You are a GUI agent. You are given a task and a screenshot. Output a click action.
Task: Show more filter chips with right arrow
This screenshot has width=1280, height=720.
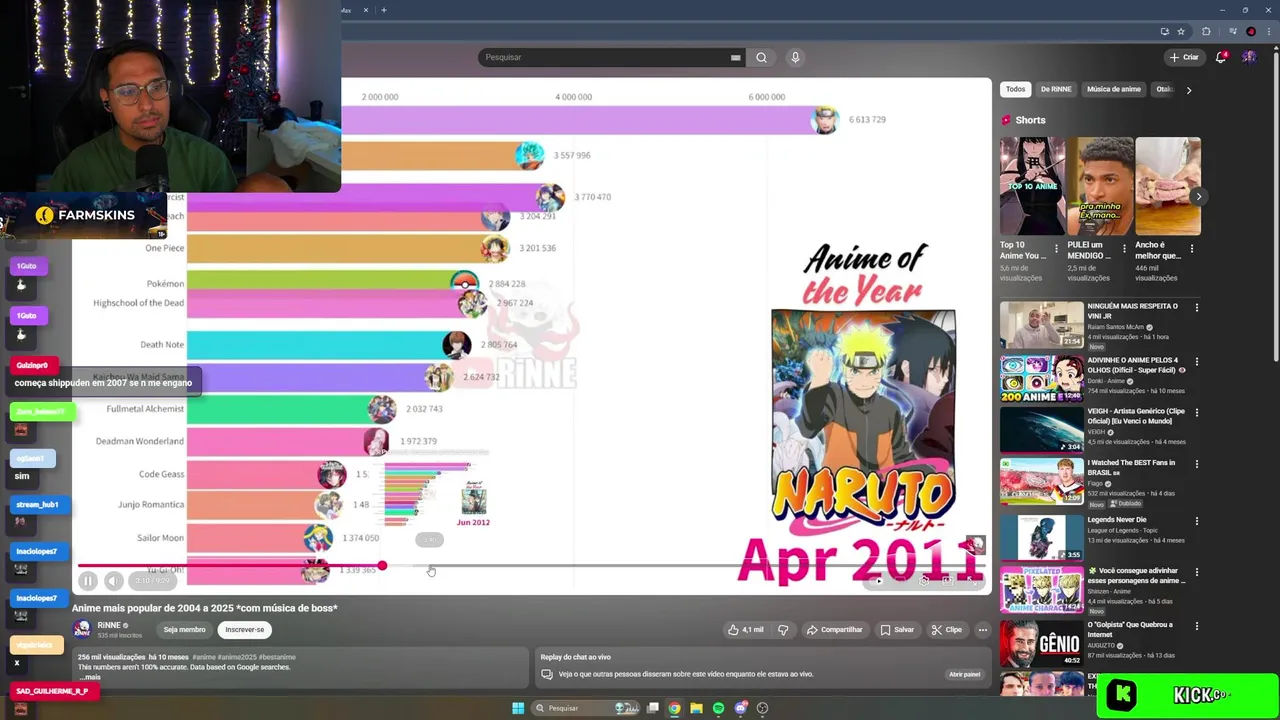pos(1189,90)
